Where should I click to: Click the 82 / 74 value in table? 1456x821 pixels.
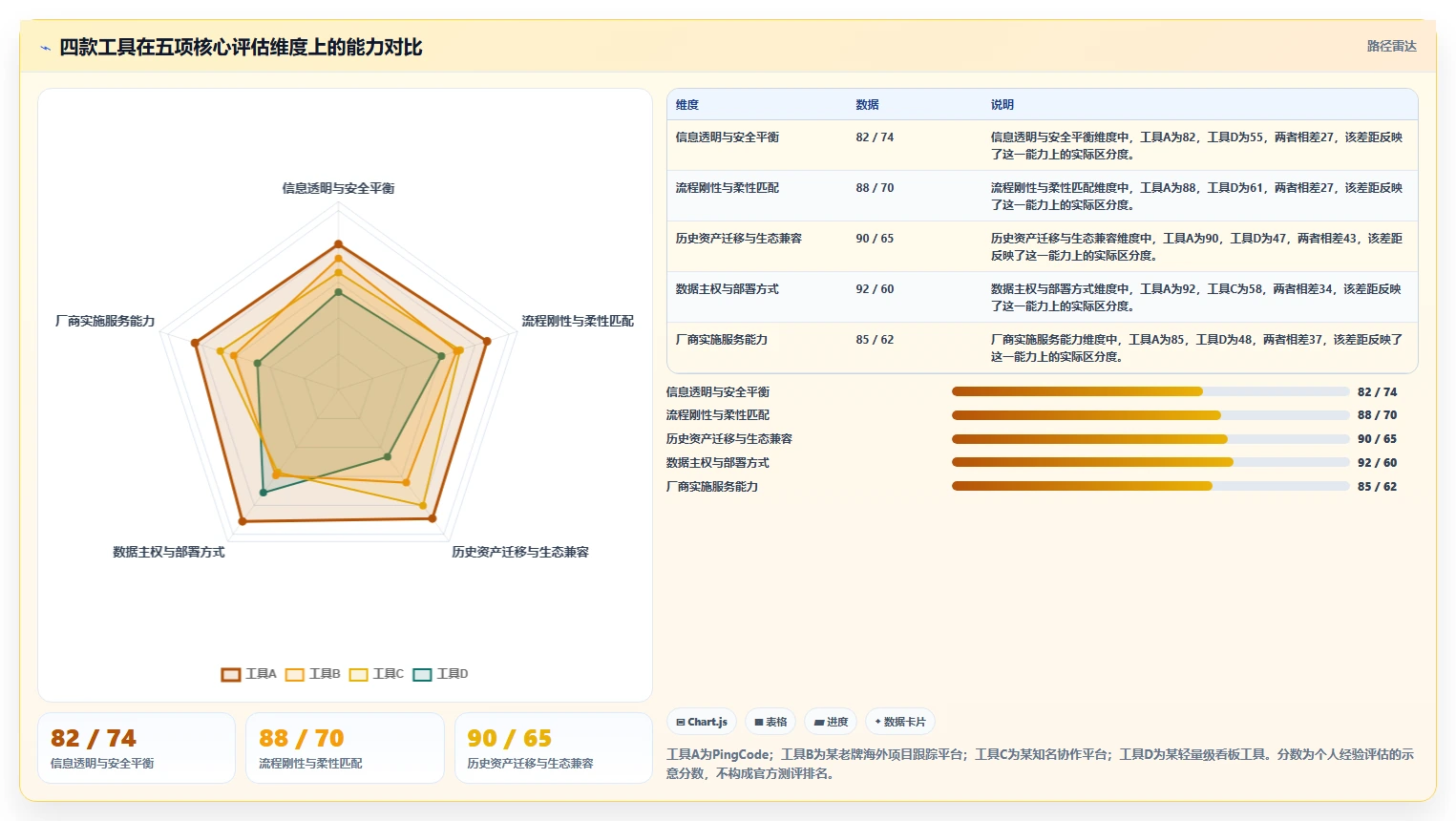coord(875,137)
